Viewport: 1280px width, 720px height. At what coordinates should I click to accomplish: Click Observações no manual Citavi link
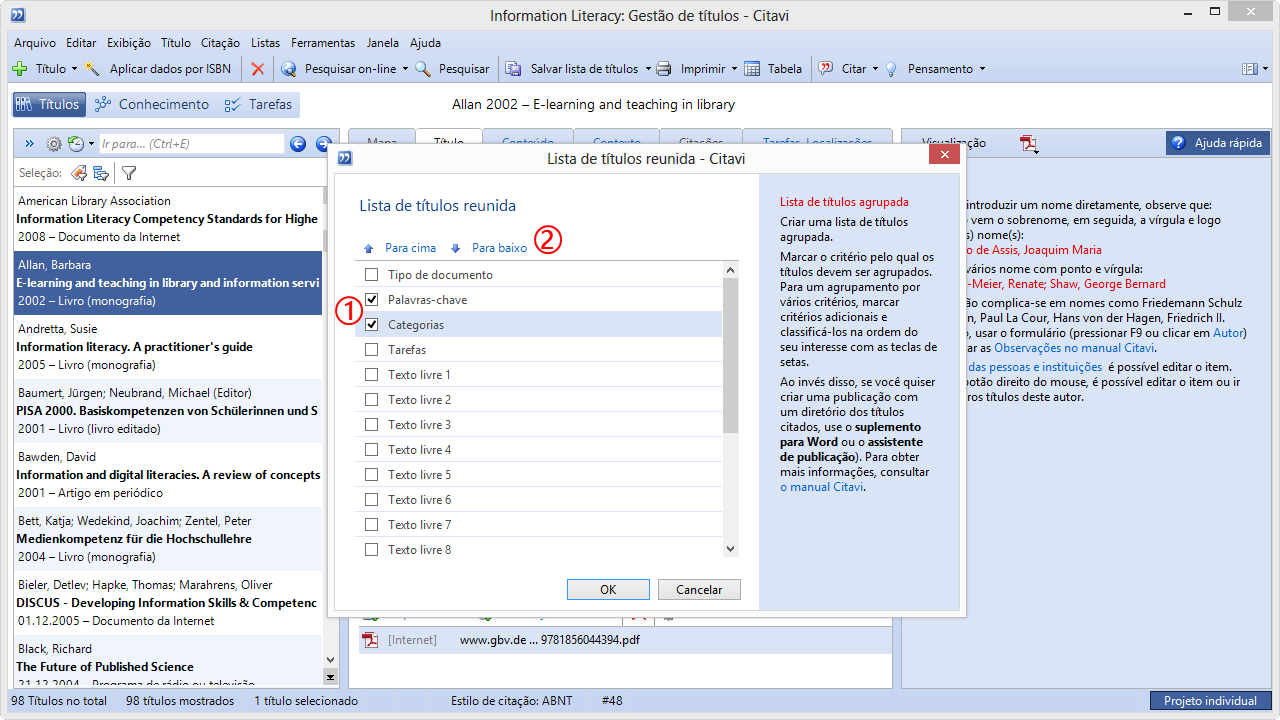[x=1074, y=348]
